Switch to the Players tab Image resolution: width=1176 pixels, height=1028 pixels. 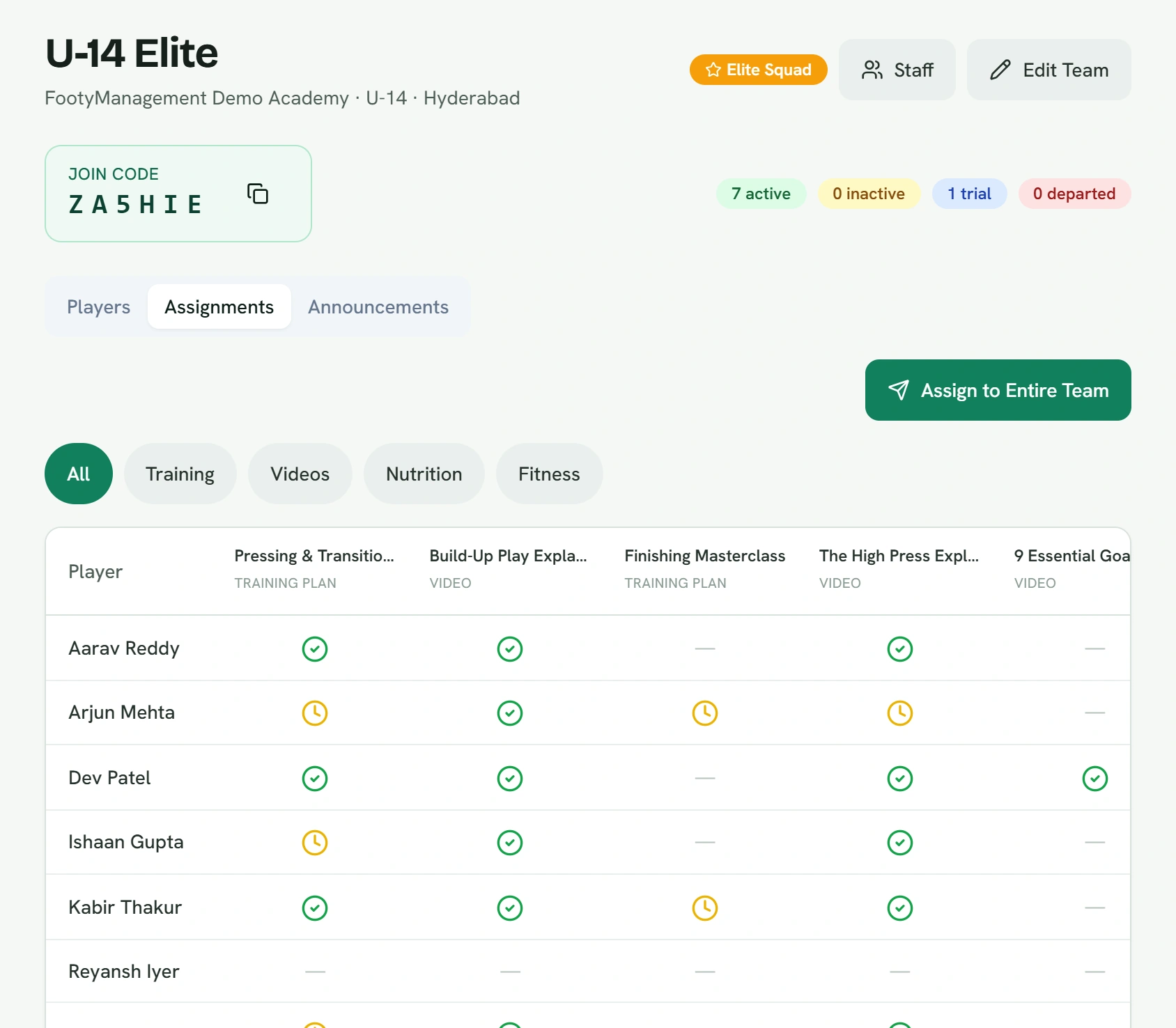[x=98, y=306]
